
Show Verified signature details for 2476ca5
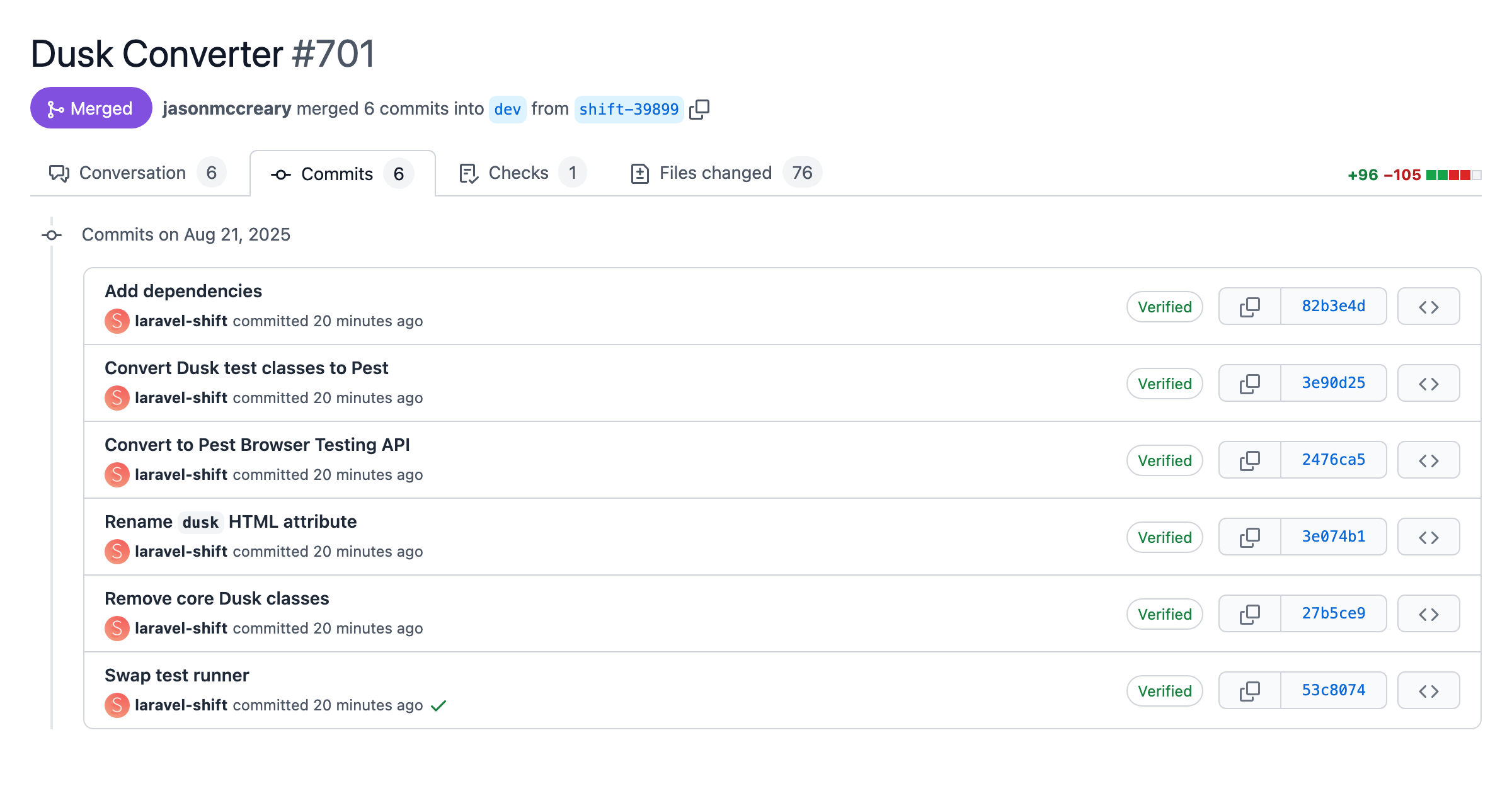coord(1165,460)
